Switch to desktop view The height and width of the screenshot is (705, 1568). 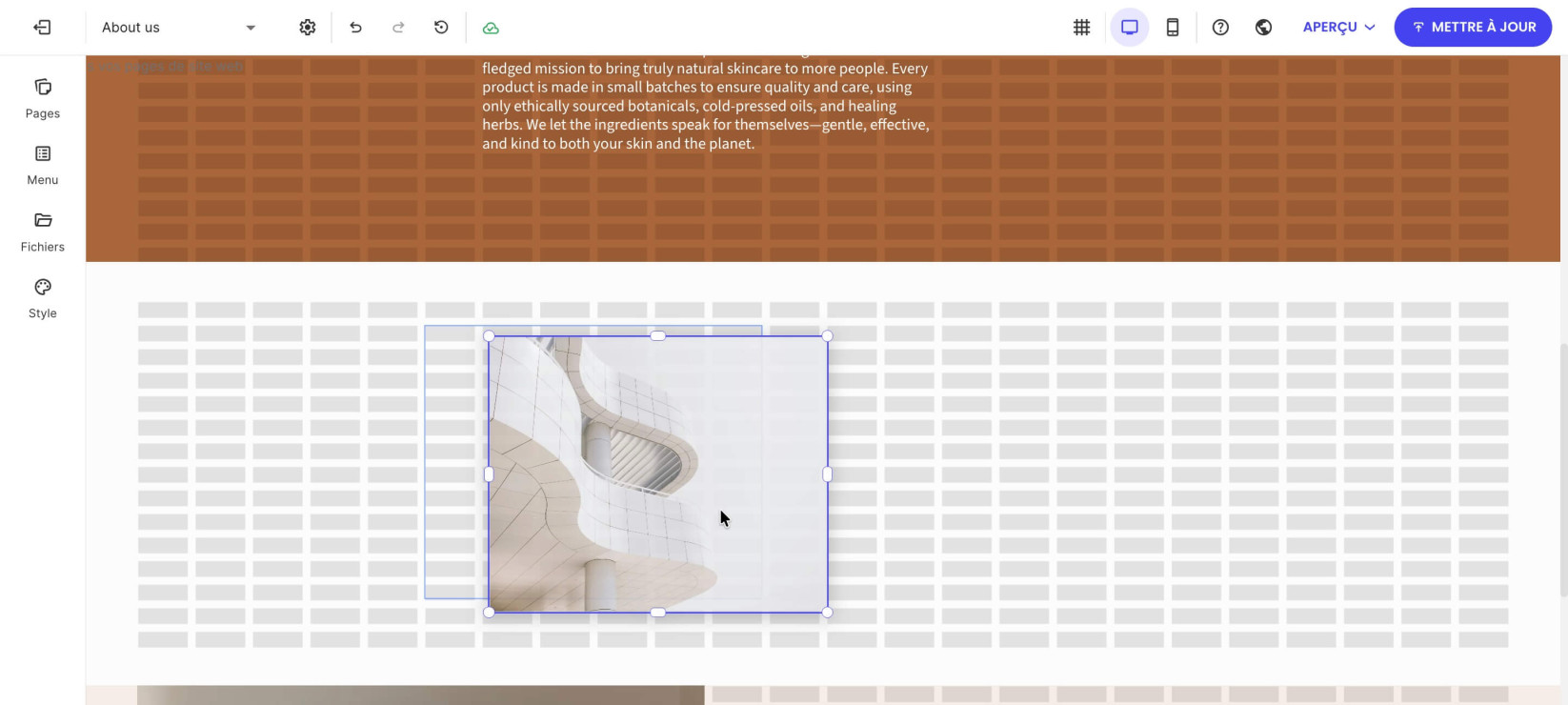click(1130, 28)
